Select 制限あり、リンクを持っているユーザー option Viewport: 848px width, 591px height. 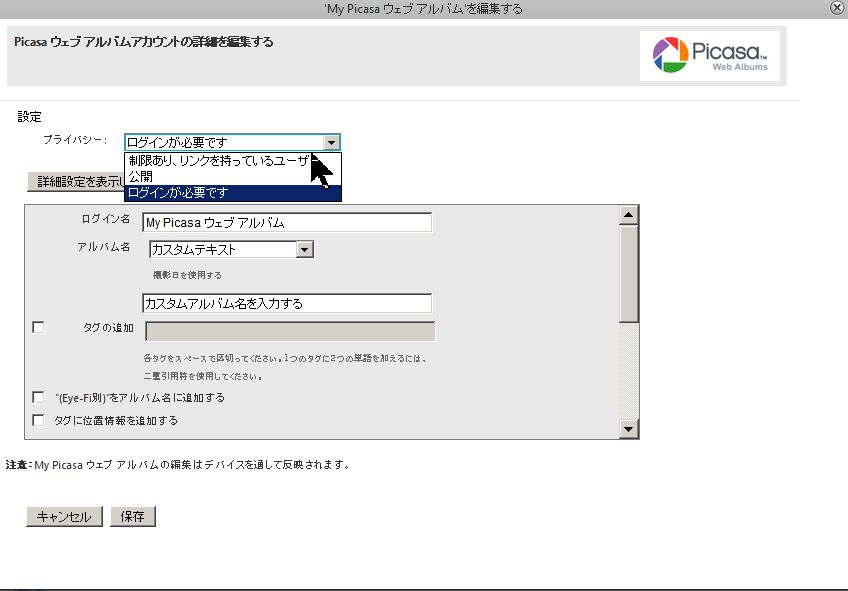[x=233, y=161]
